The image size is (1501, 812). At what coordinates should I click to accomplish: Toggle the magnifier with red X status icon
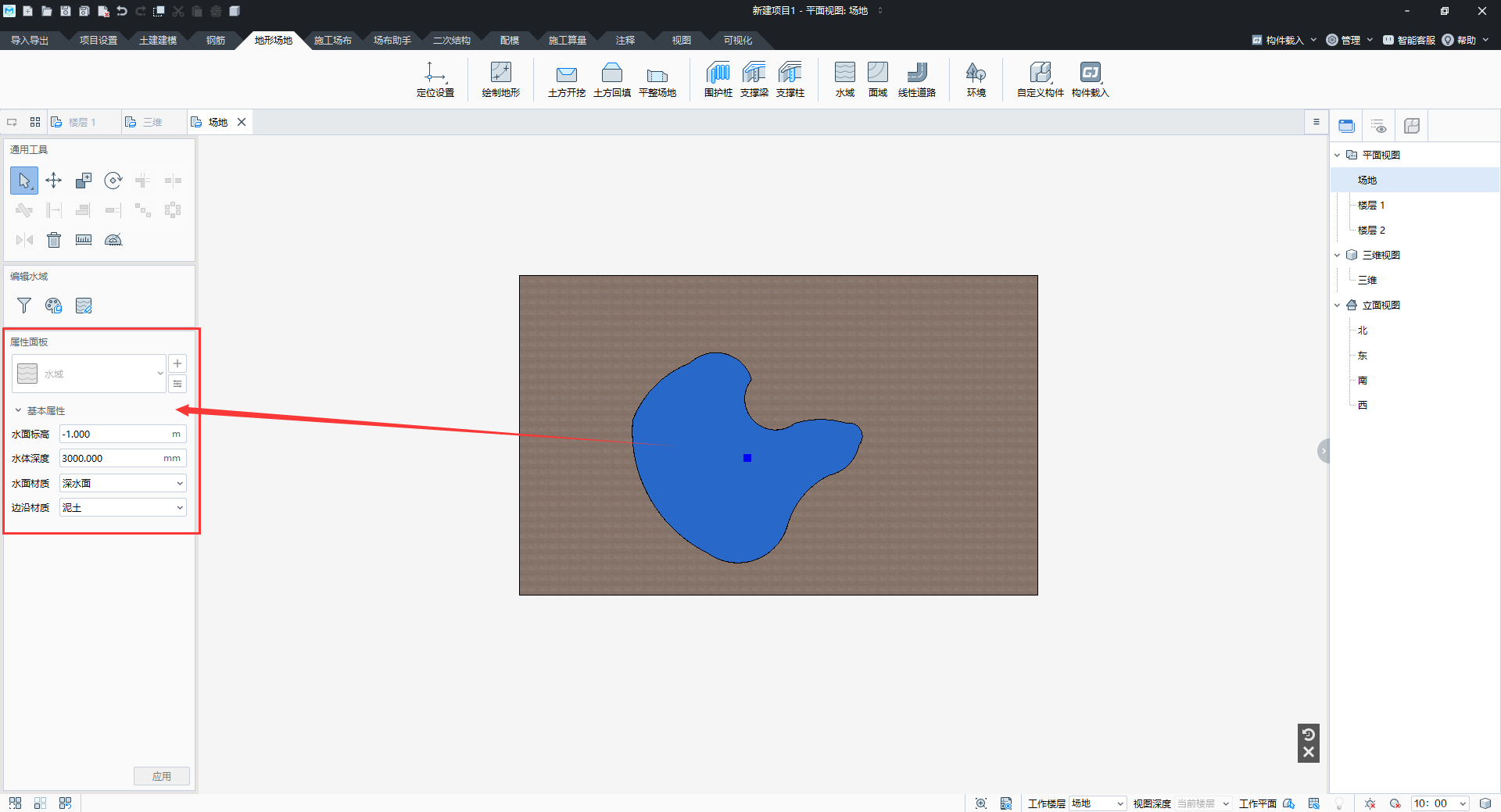pyautogui.click(x=1395, y=803)
